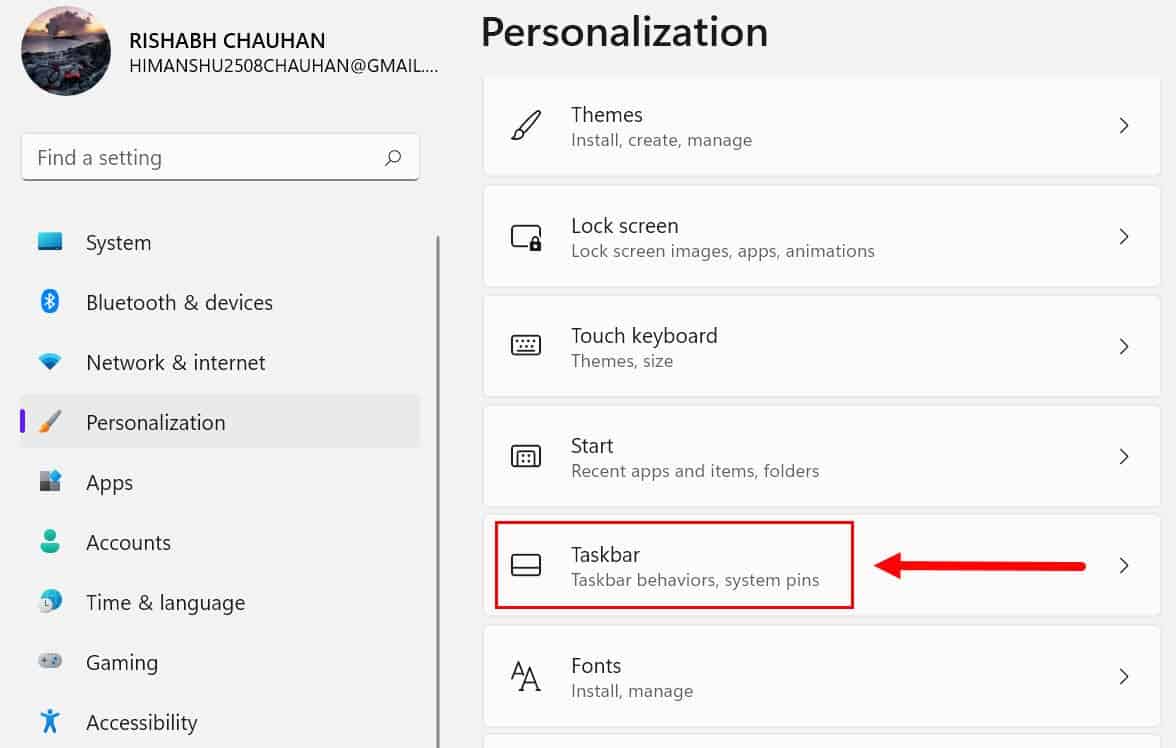This screenshot has width=1176, height=748.
Task: Click the System monitor icon in sidebar
Action: click(x=50, y=242)
